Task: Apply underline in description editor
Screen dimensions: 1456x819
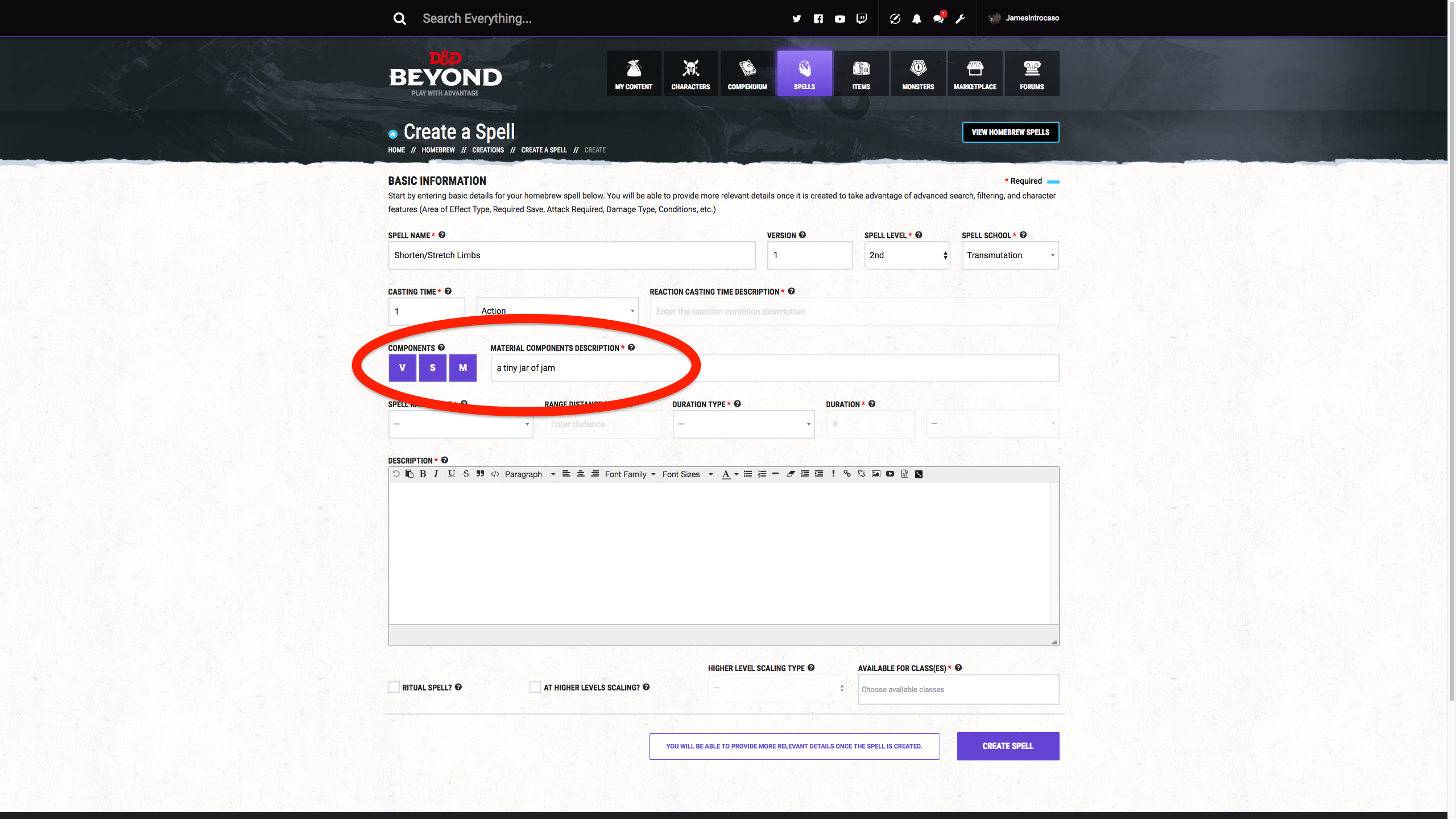Action: [451, 474]
